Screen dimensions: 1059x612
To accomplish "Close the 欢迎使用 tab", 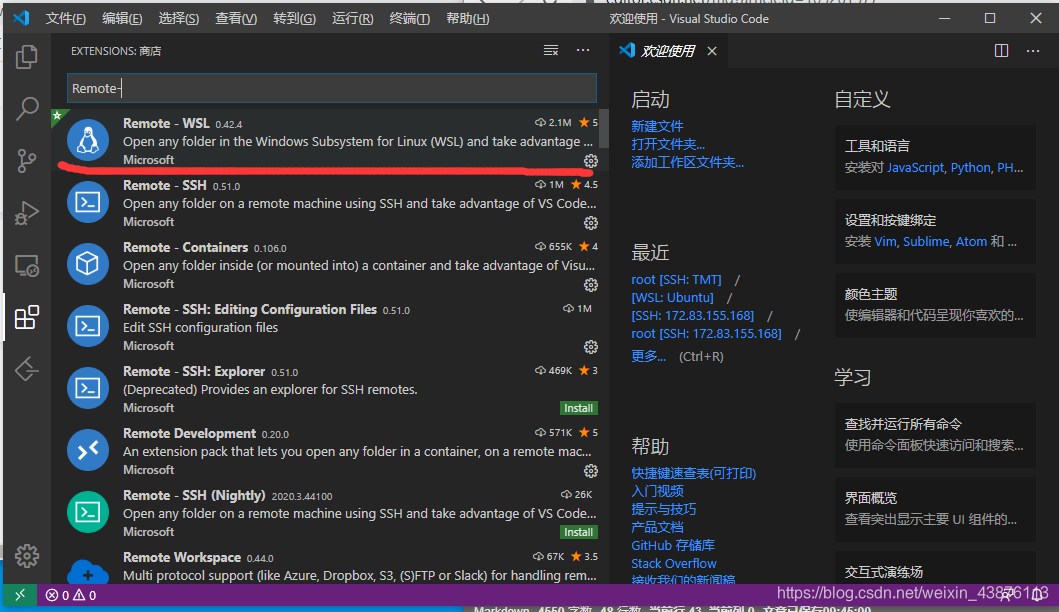I will 712,51.
